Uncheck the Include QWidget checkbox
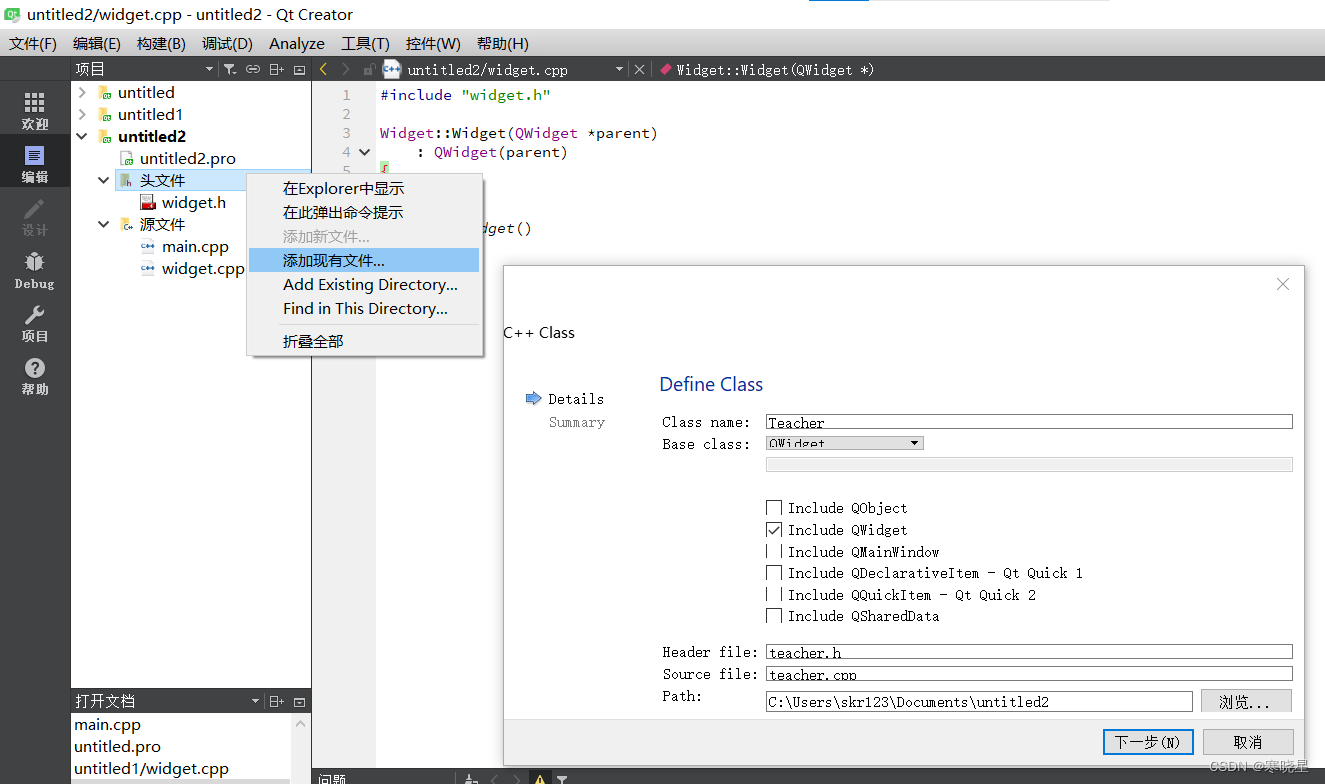This screenshot has height=784, width=1325. click(x=774, y=530)
